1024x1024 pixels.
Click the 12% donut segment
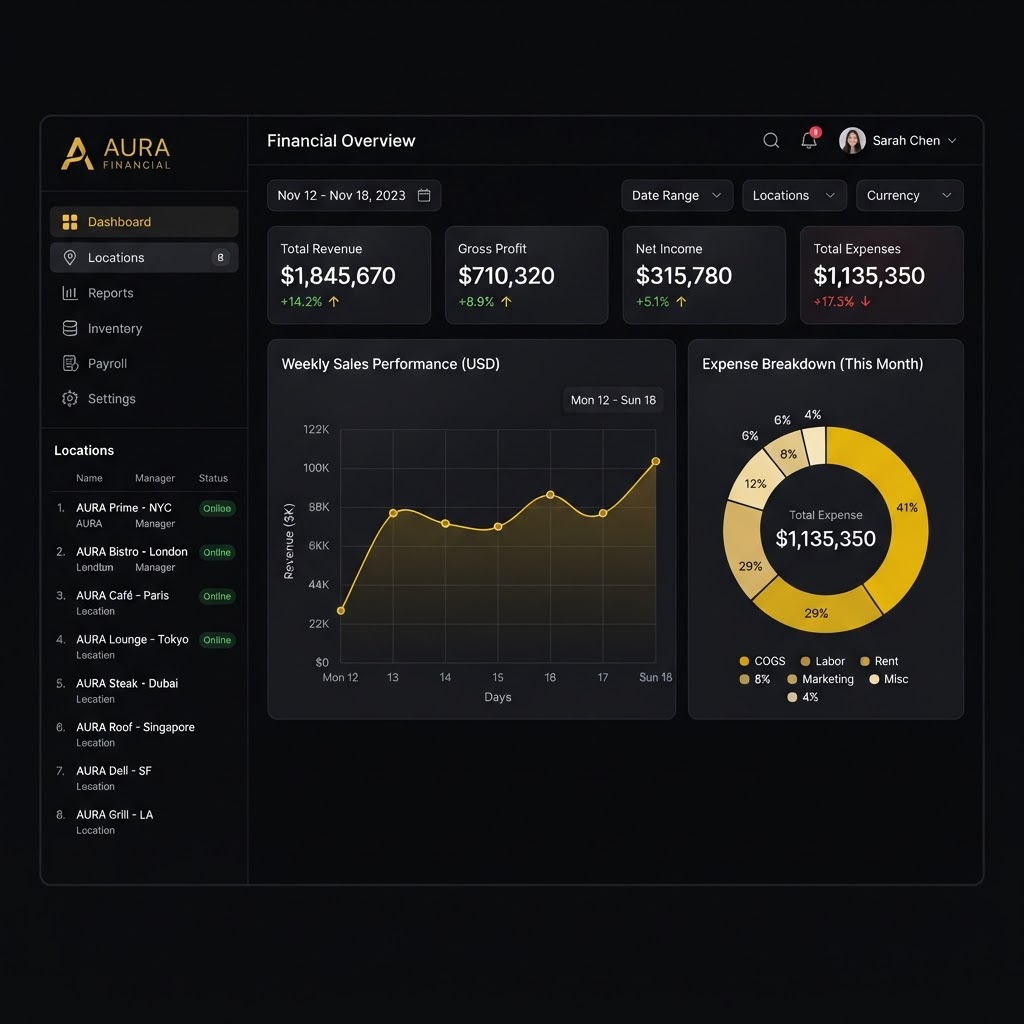[754, 482]
